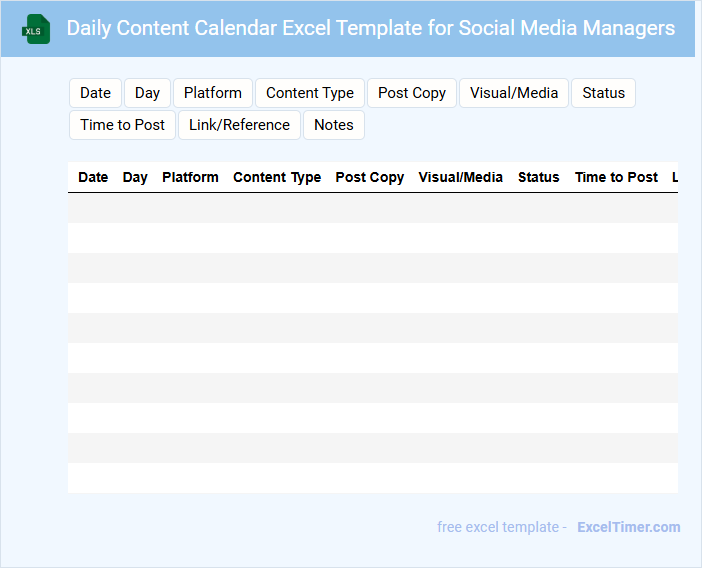Select the Date tag button
The height and width of the screenshot is (568, 702).
coord(95,93)
